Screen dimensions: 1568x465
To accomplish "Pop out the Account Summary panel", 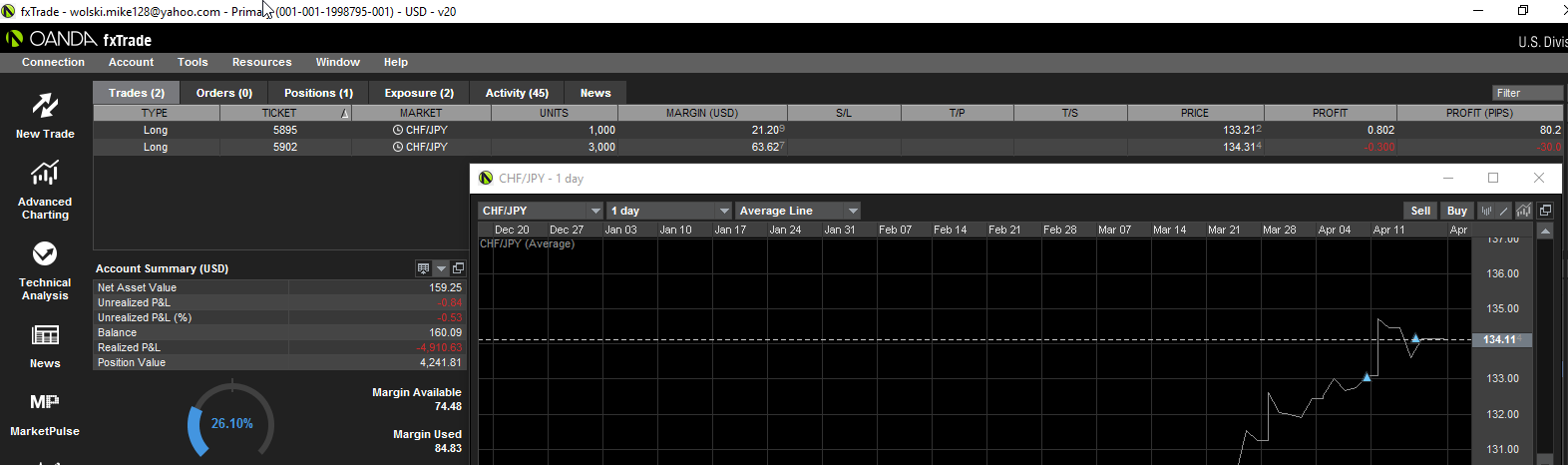I will pos(458,268).
